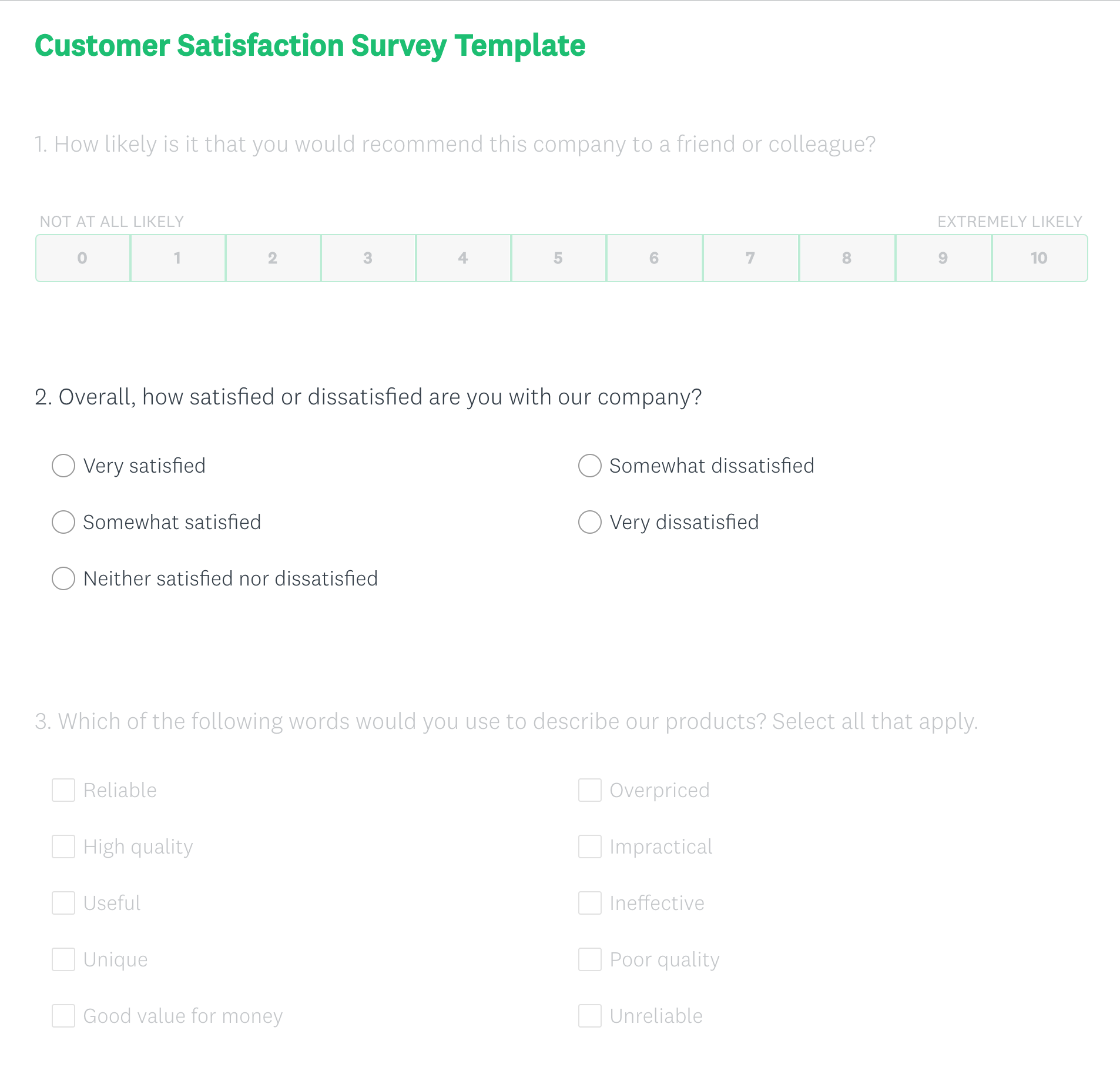Click the Customer Satisfaction Survey Template heading
This screenshot has width=1120, height=1084.
[x=310, y=46]
